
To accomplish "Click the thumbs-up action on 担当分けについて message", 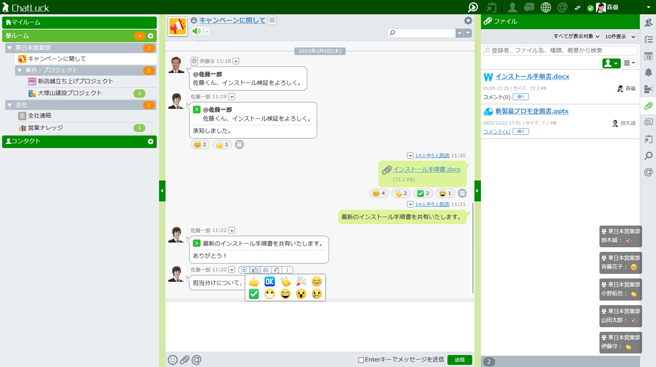I will click(255, 270).
